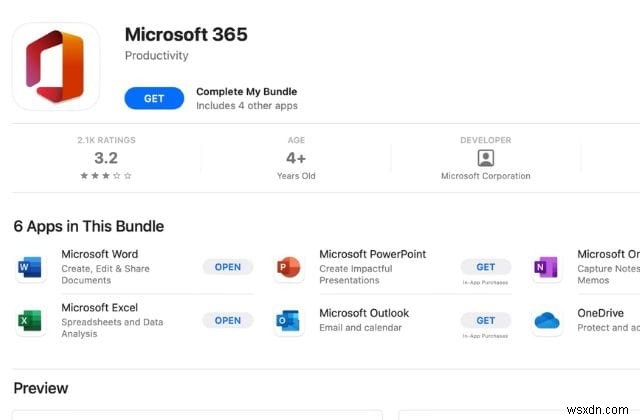Select the Microsoft Excel icon

click(x=30, y=320)
